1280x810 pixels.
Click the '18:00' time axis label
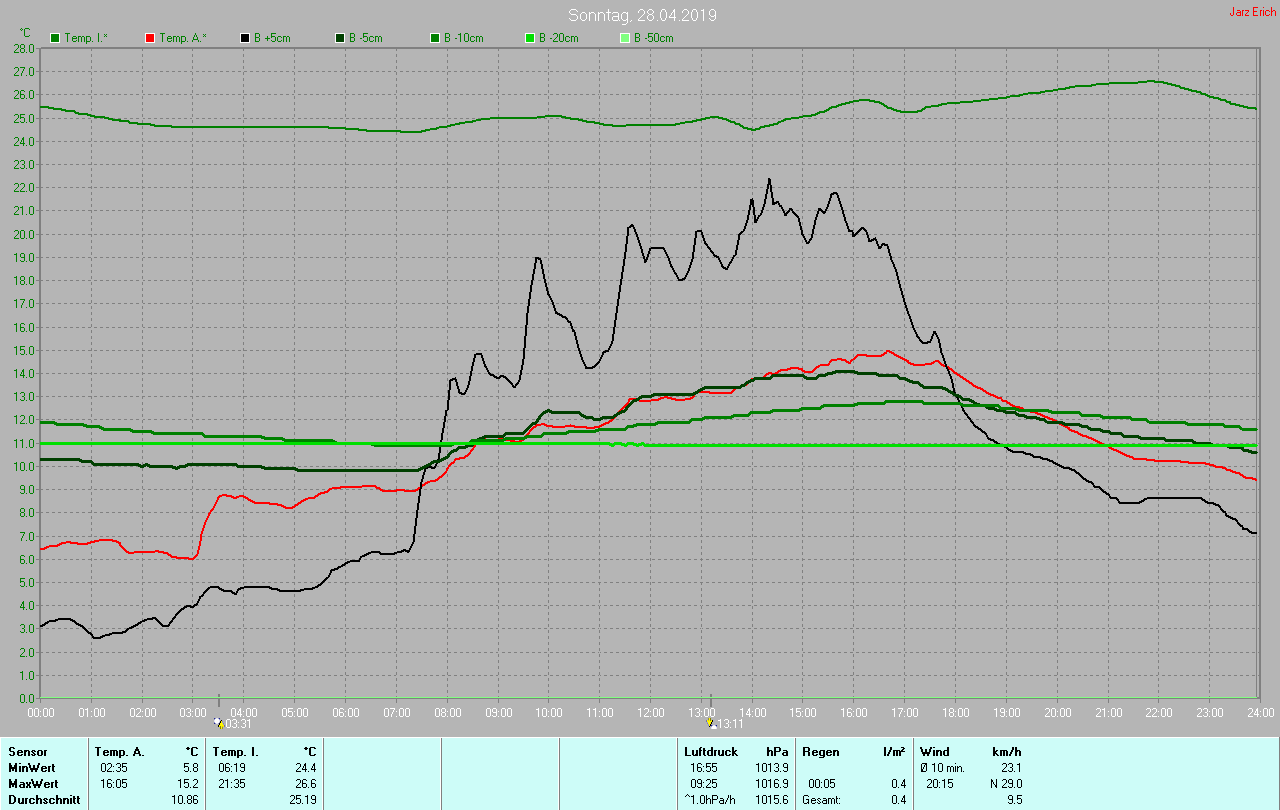tap(956, 712)
